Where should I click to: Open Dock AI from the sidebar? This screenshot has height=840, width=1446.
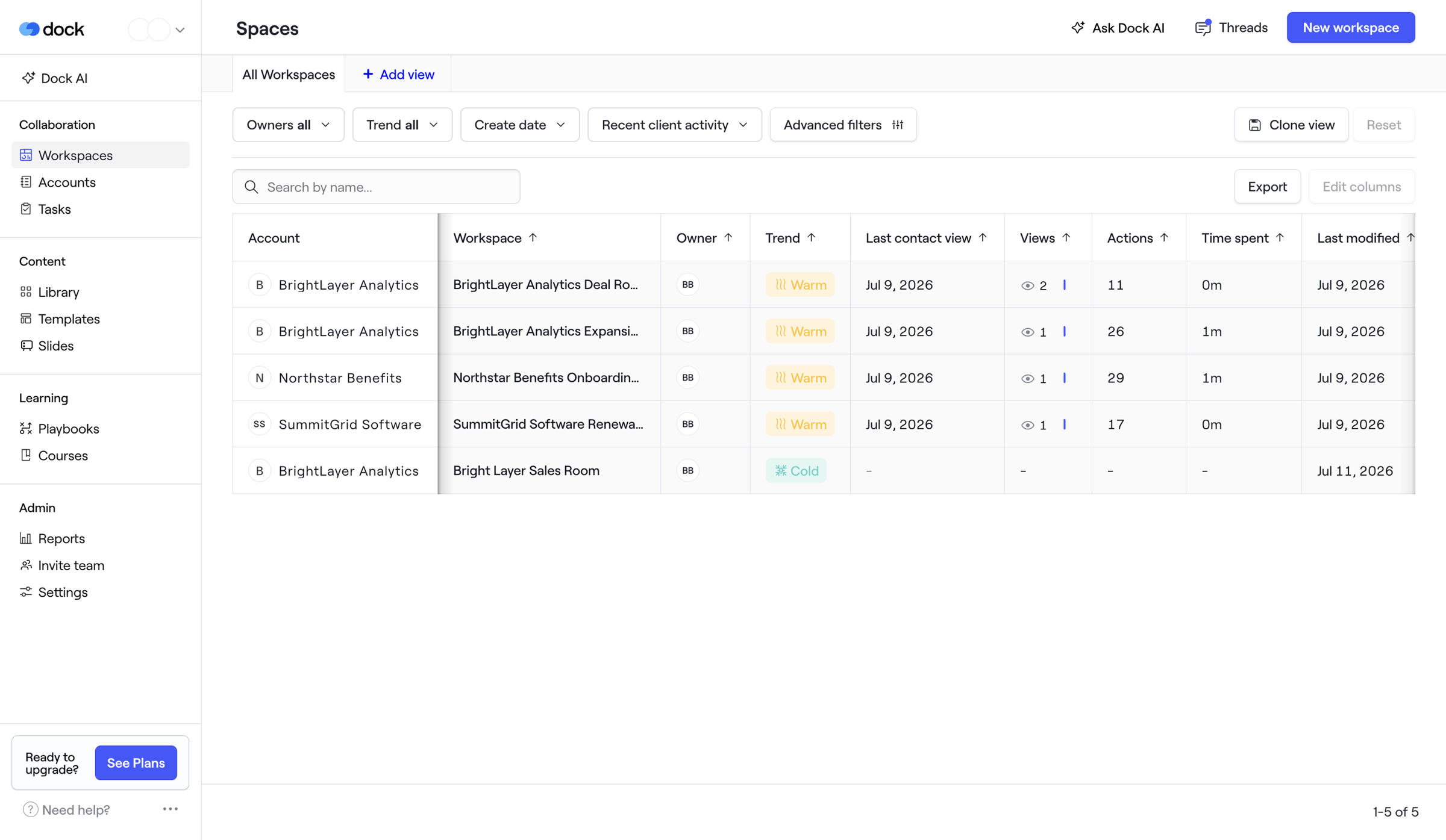pyautogui.click(x=55, y=78)
